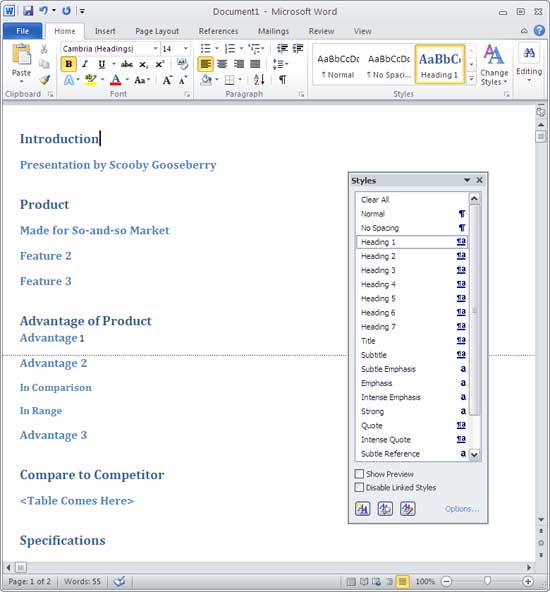
Task: Open Style Inspector in Styles pane
Action: [x=385, y=509]
